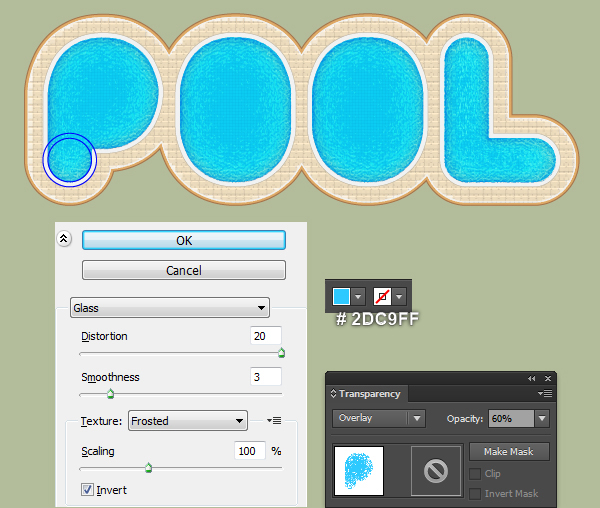
Task: Click the Make Mask button
Action: 509,452
